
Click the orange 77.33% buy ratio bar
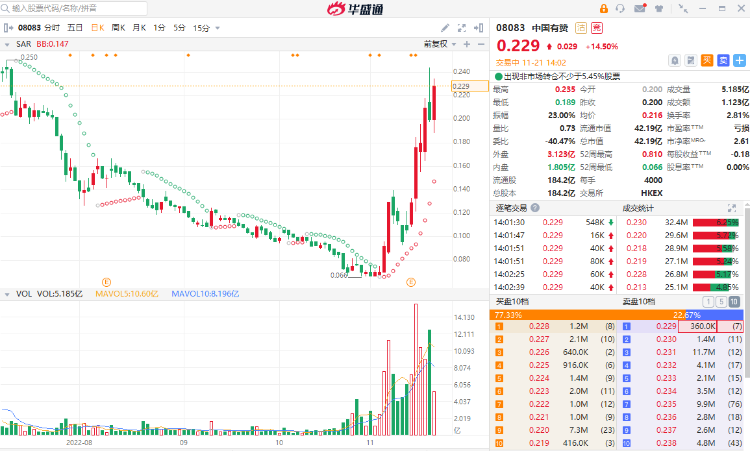tap(587, 315)
